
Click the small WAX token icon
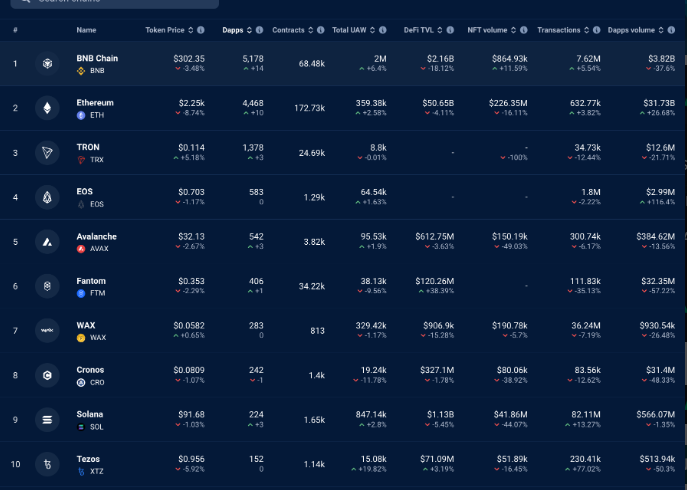pos(81,338)
